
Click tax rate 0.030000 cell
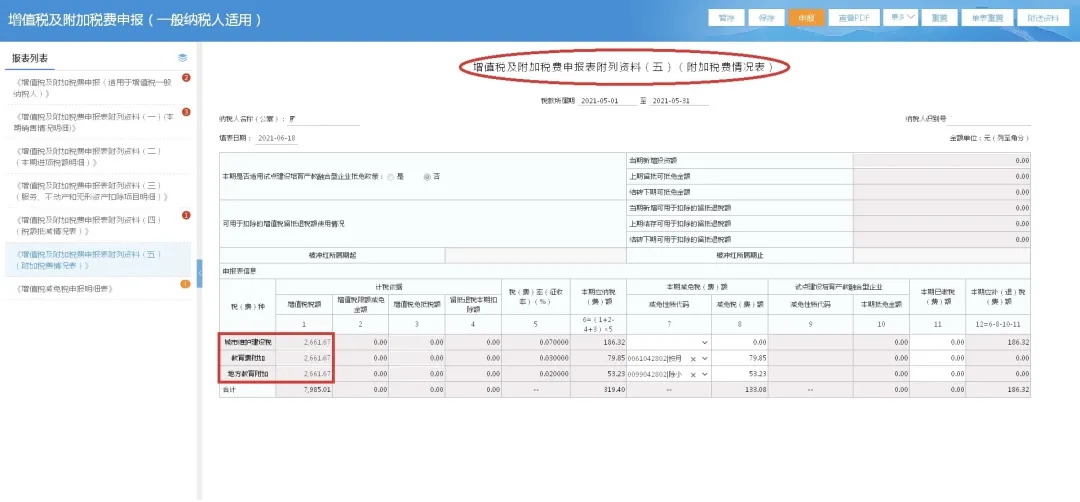coord(536,359)
